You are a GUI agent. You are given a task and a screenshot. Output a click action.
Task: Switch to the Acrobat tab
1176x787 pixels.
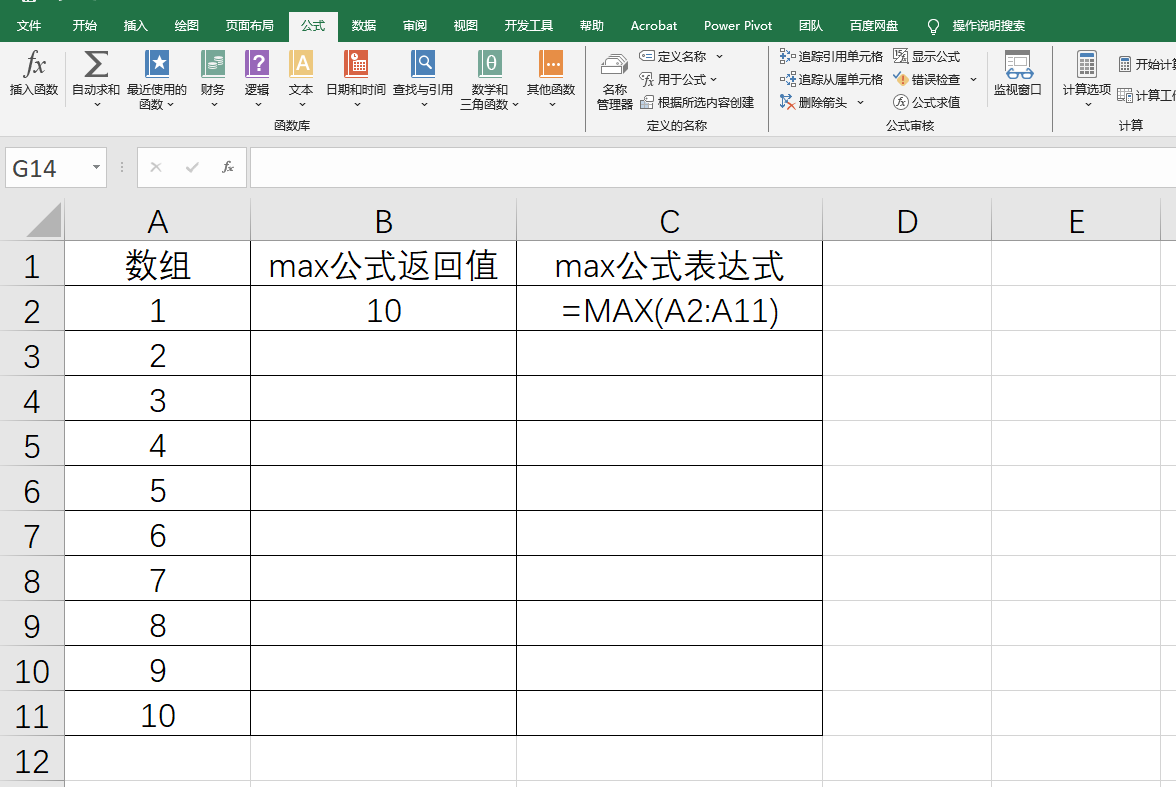click(x=654, y=26)
